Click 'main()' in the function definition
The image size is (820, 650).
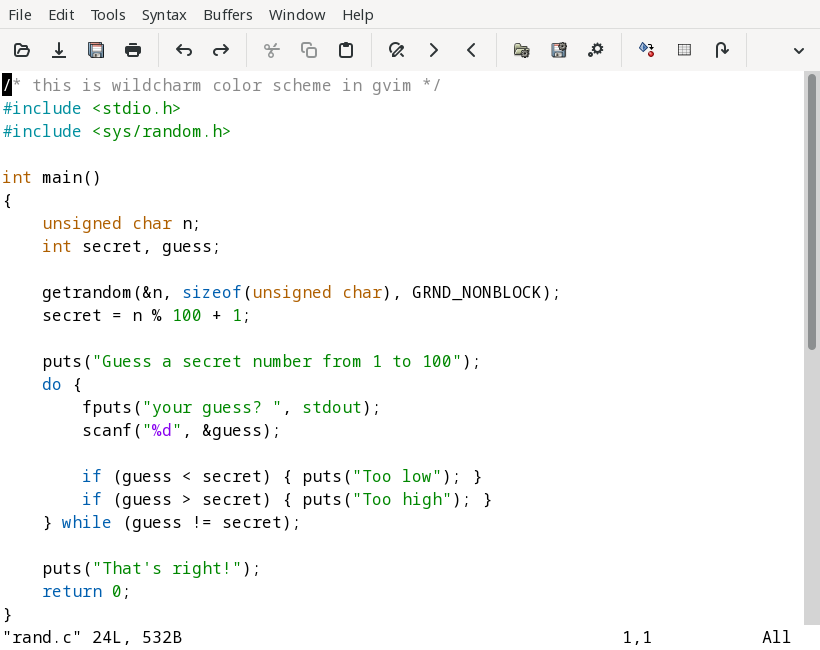pos(71,177)
